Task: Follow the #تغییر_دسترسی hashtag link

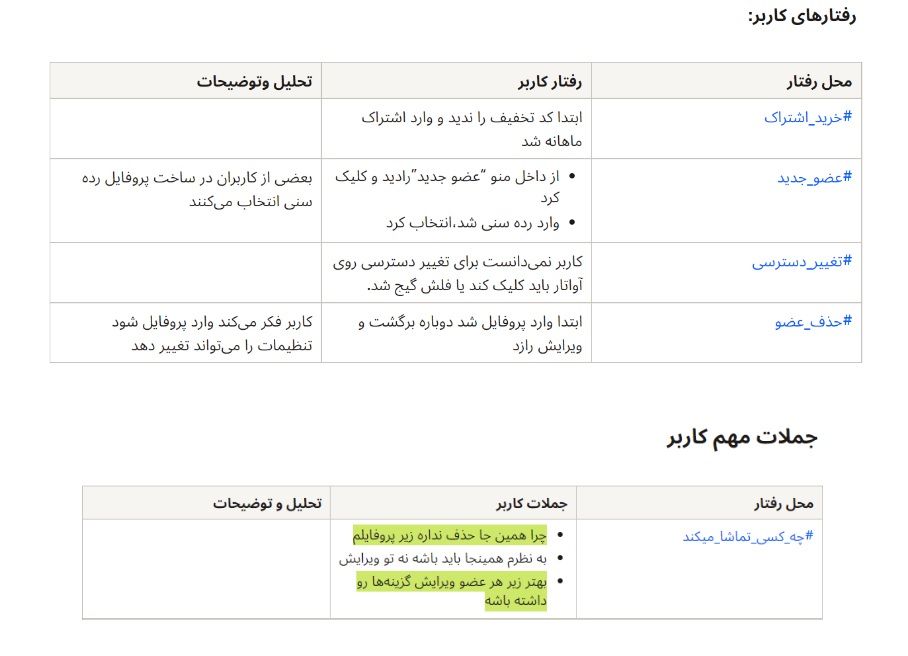Action: pyautogui.click(x=801, y=262)
